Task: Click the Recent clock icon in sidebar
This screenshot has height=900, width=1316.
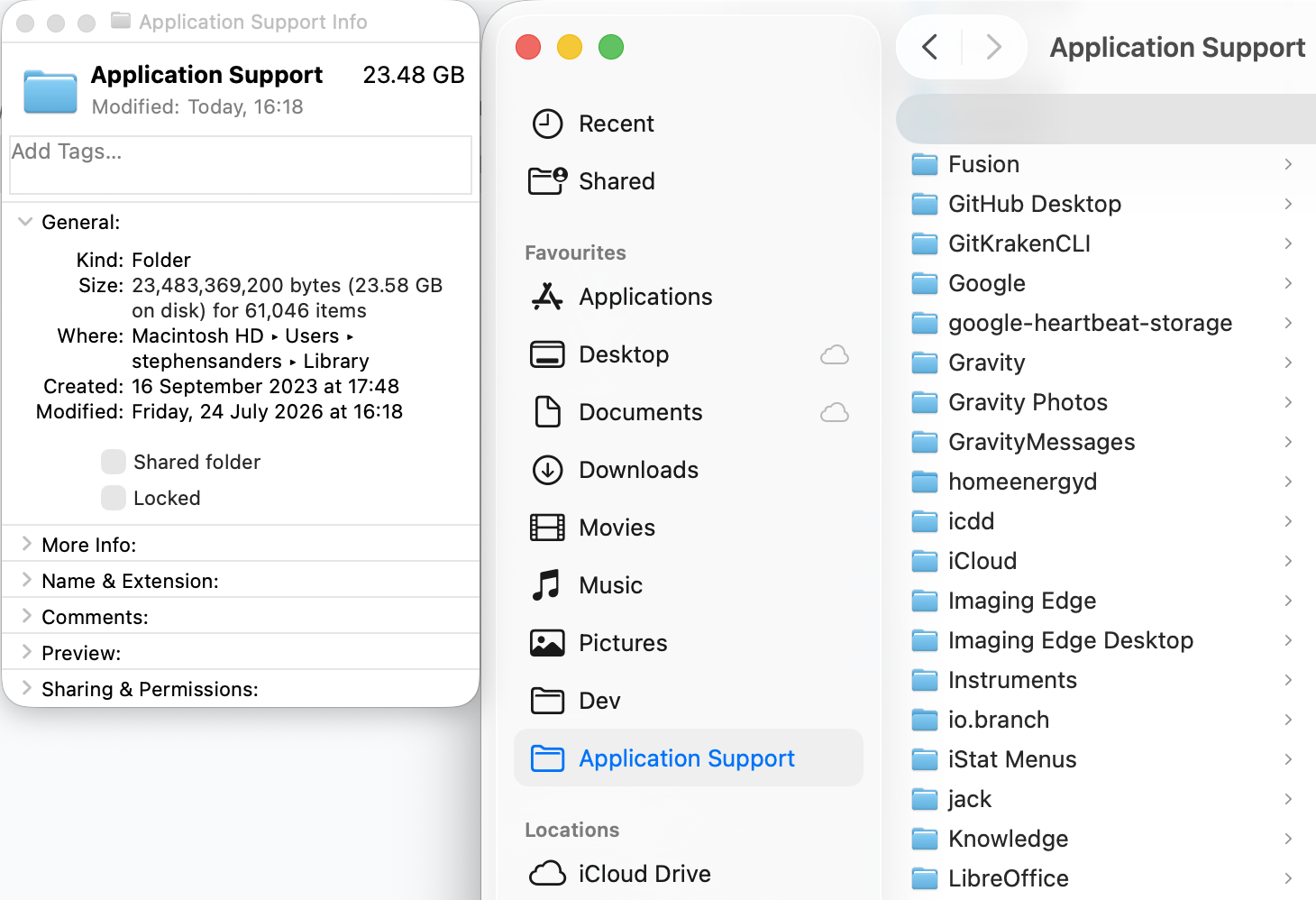Action: click(547, 124)
